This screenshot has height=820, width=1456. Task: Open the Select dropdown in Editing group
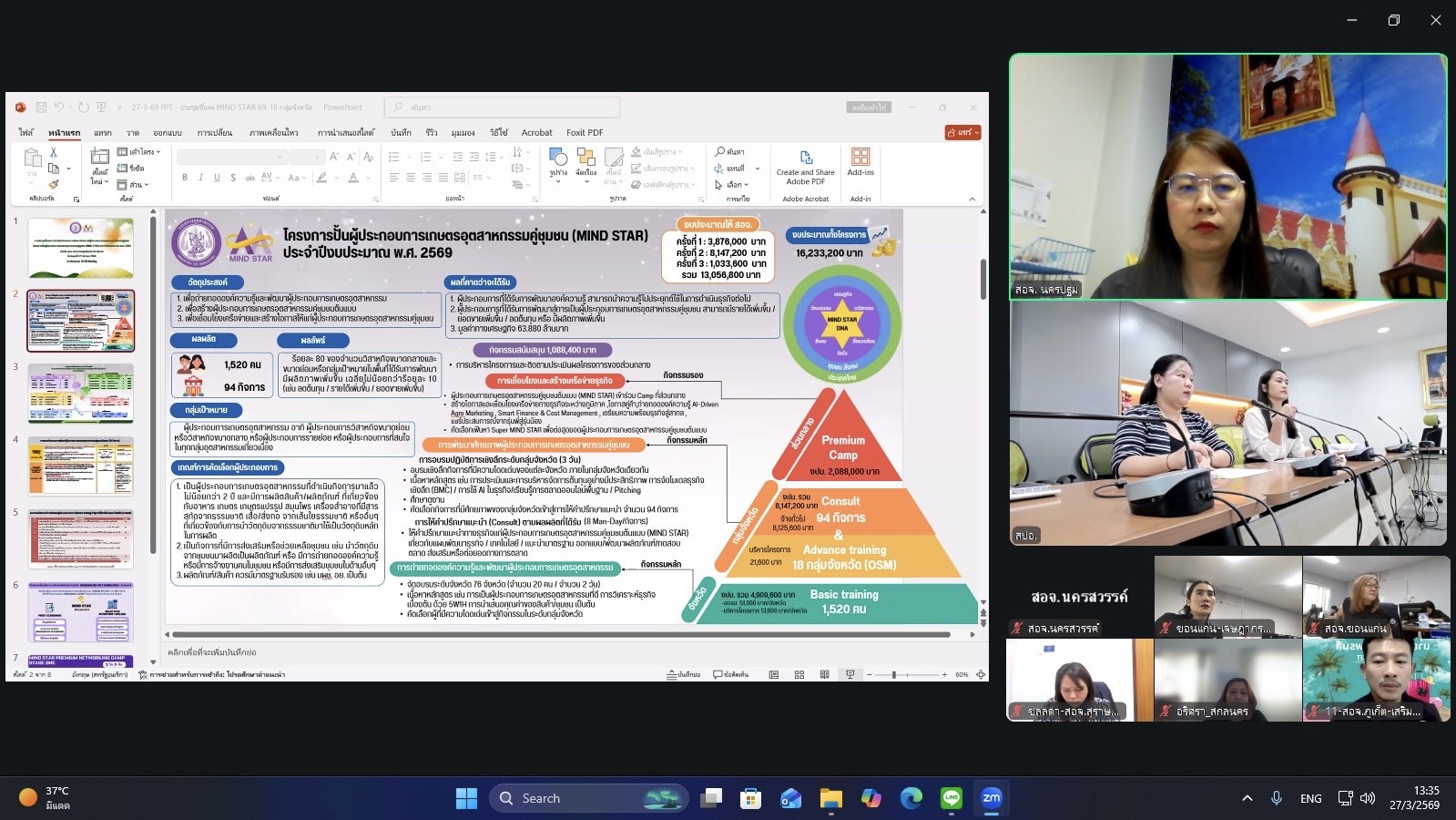[735, 185]
